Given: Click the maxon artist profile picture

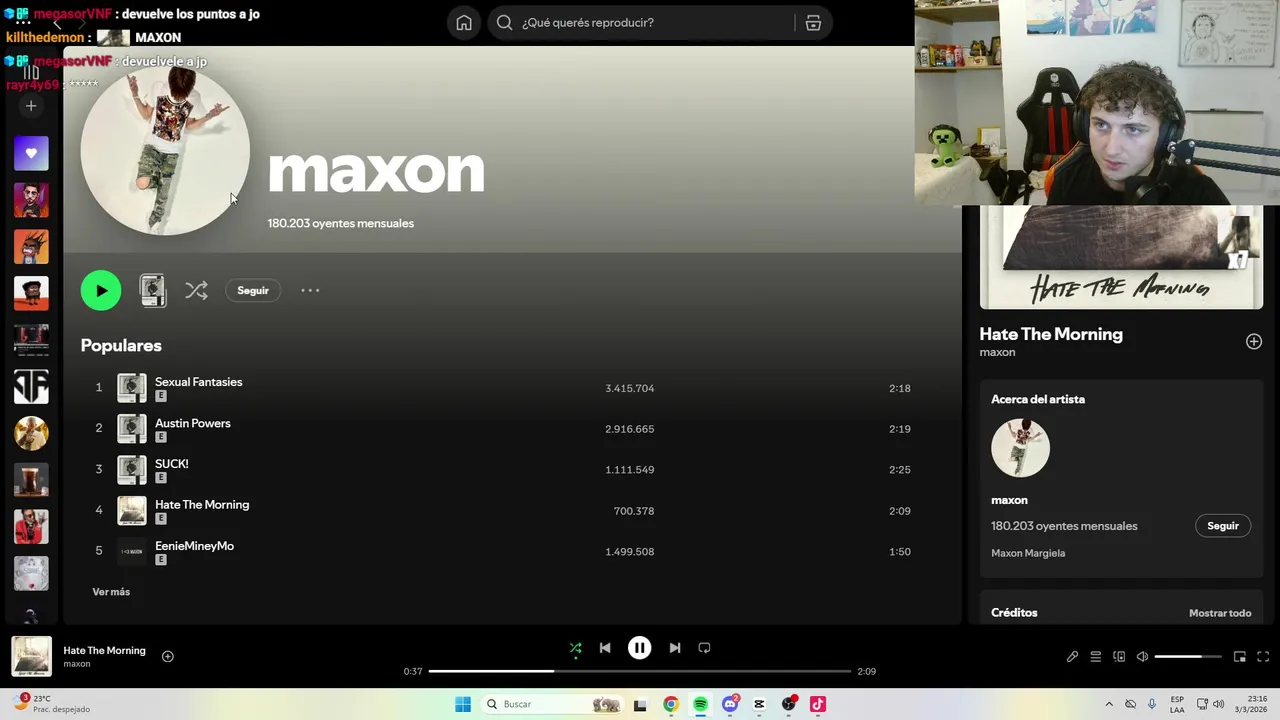Looking at the screenshot, I should [165, 150].
